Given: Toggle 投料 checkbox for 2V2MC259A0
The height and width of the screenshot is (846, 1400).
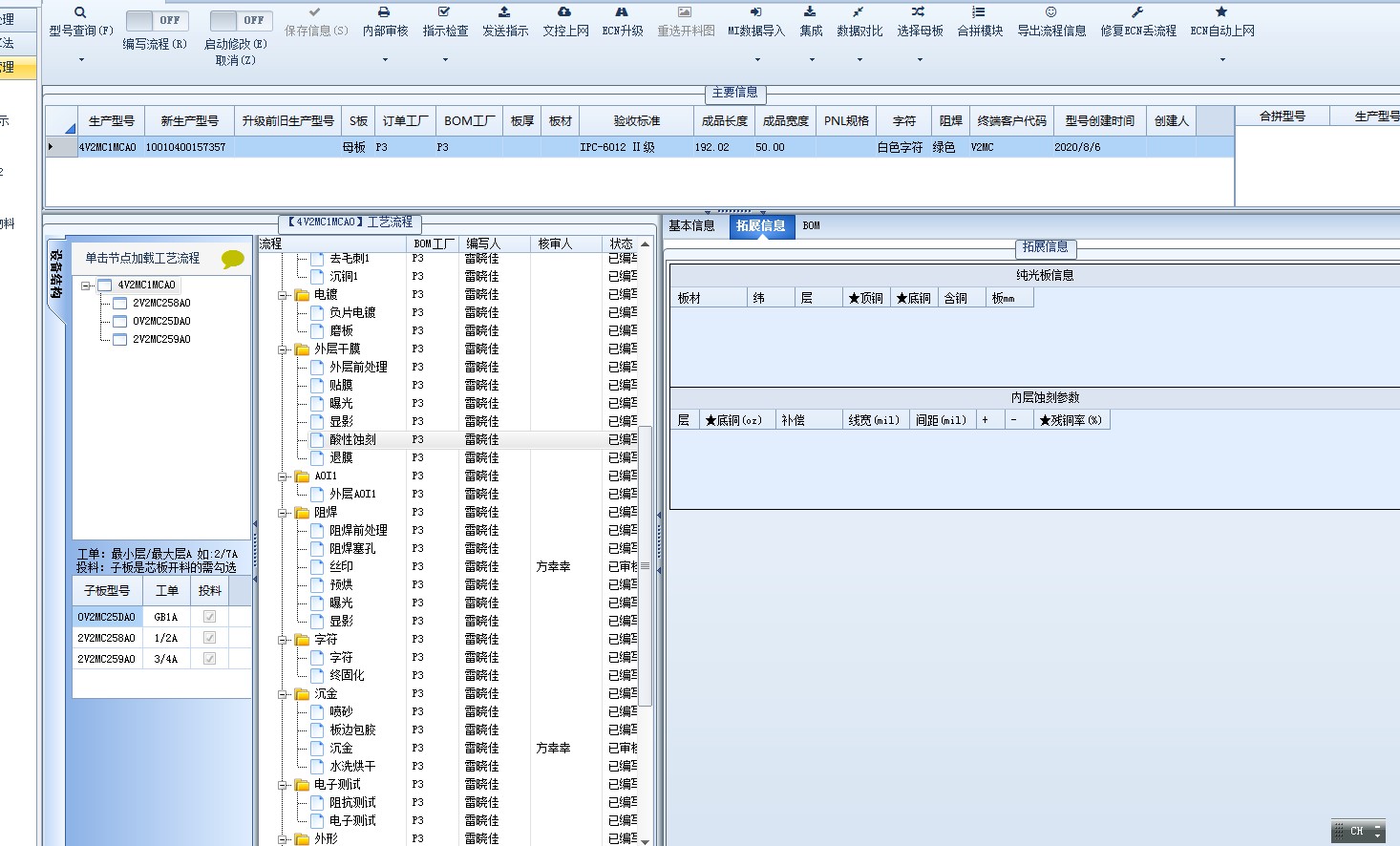Looking at the screenshot, I should click(209, 659).
